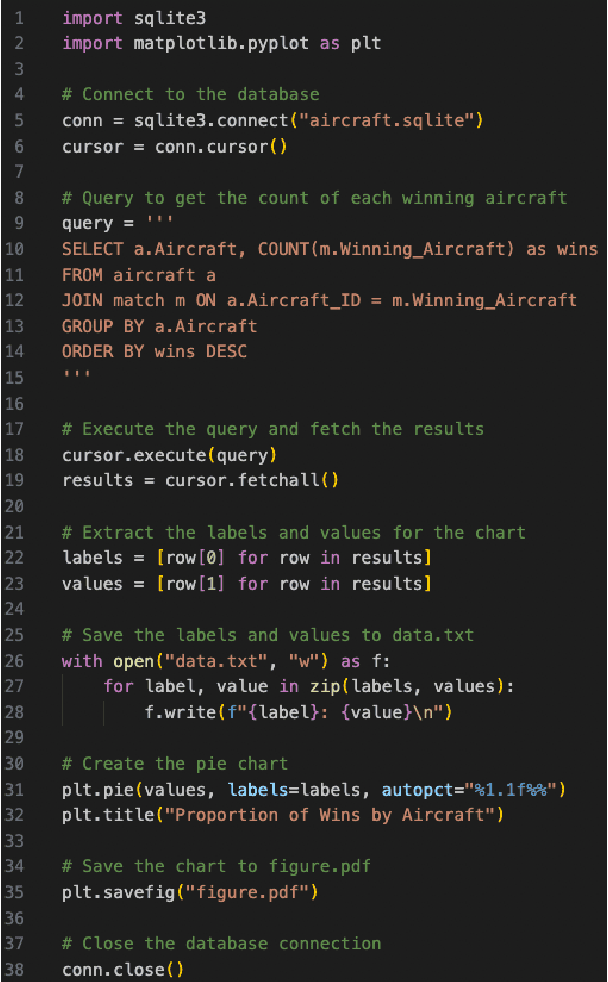The width and height of the screenshot is (608, 982).
Task: Click line number 25 in the gutter
Action: pos(16,635)
